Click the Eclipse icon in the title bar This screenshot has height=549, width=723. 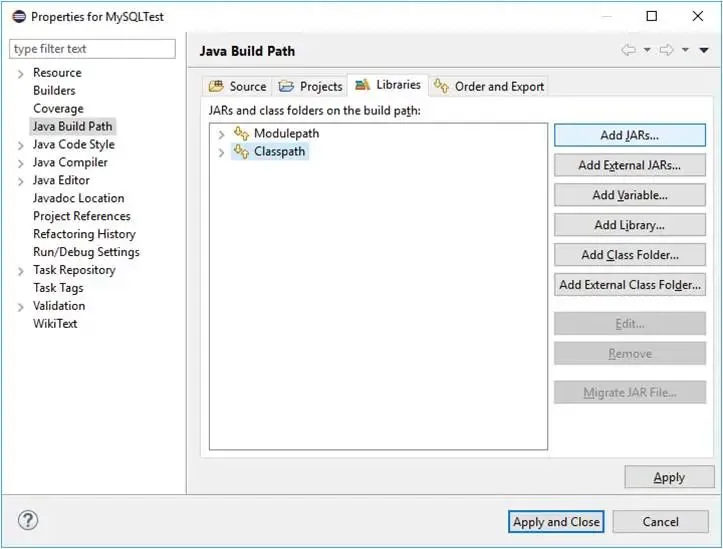pyautogui.click(x=19, y=17)
